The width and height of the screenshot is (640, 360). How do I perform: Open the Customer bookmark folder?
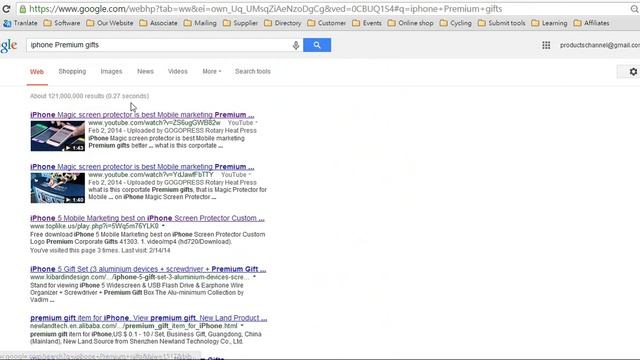click(327, 23)
